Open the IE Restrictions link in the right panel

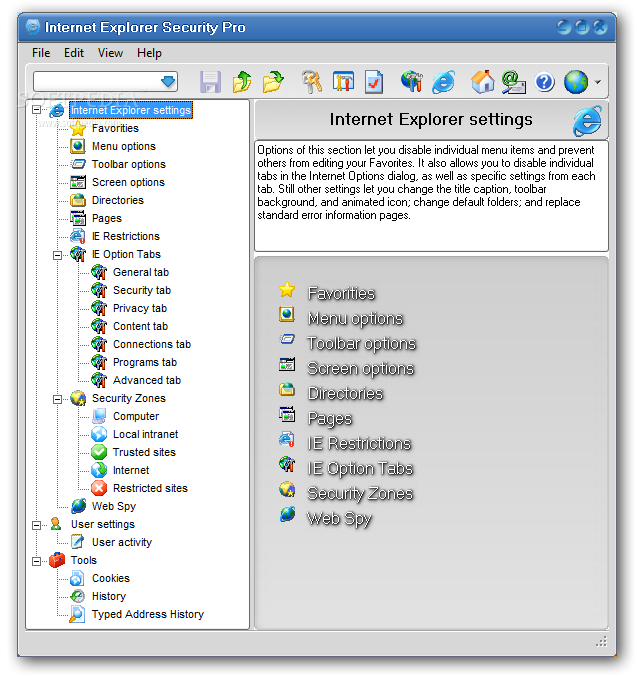pyautogui.click(x=359, y=444)
